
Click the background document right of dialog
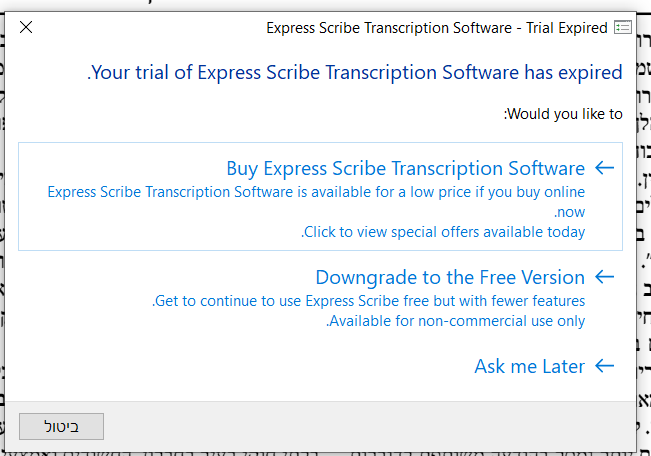[644, 200]
